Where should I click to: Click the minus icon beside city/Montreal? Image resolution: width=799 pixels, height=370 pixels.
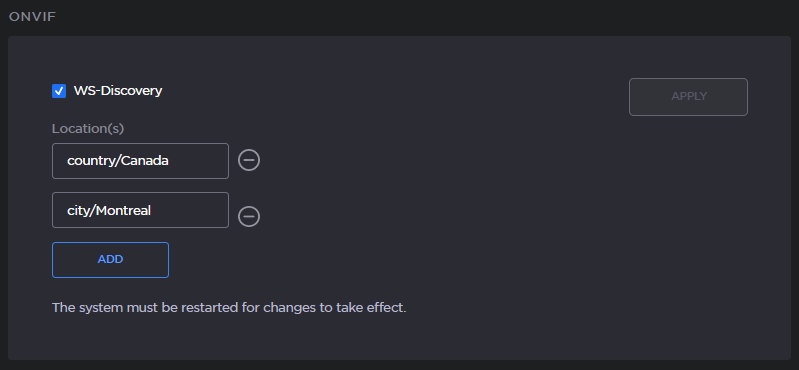[x=249, y=217]
